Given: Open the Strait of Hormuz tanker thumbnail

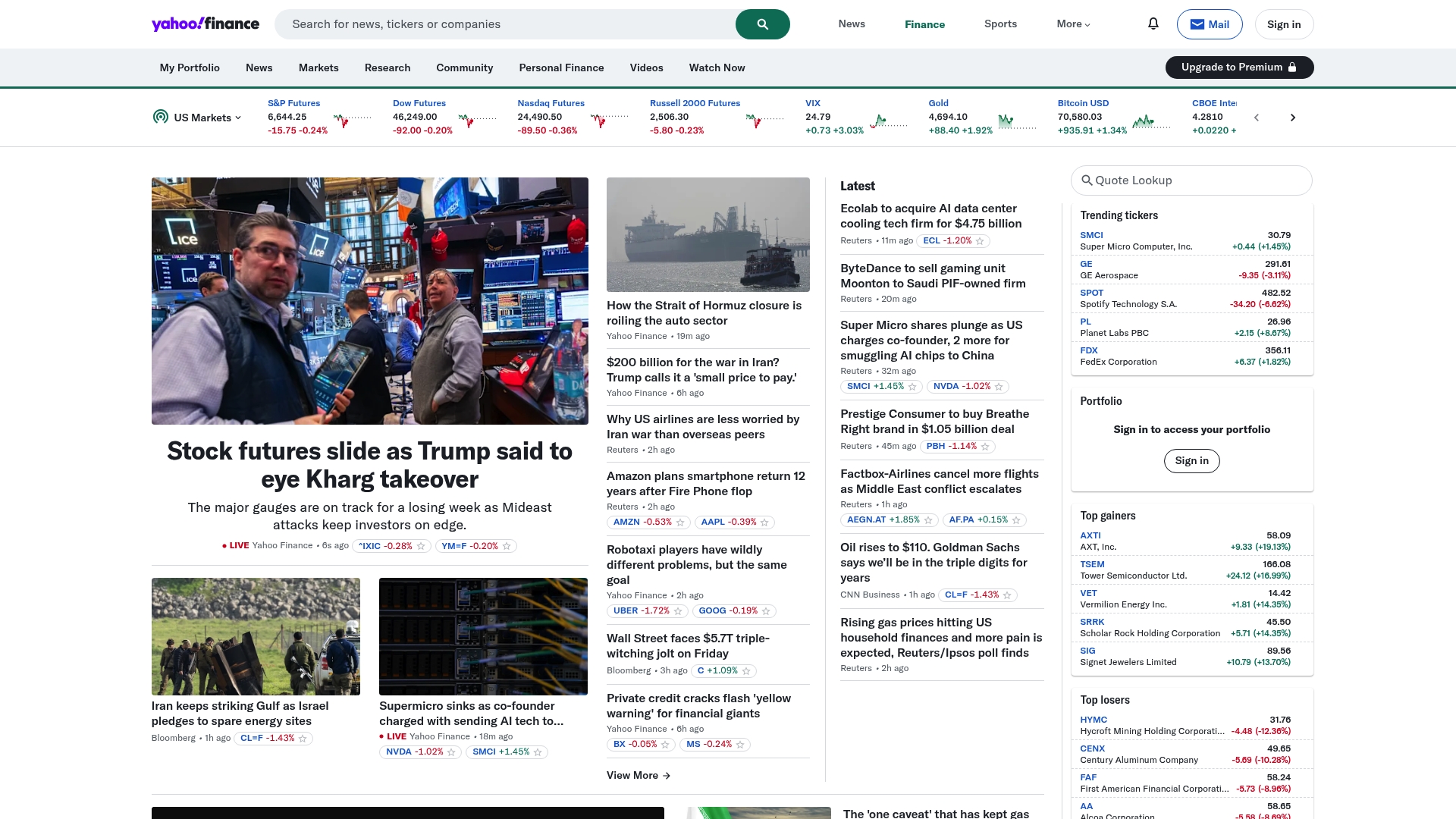Looking at the screenshot, I should point(708,234).
